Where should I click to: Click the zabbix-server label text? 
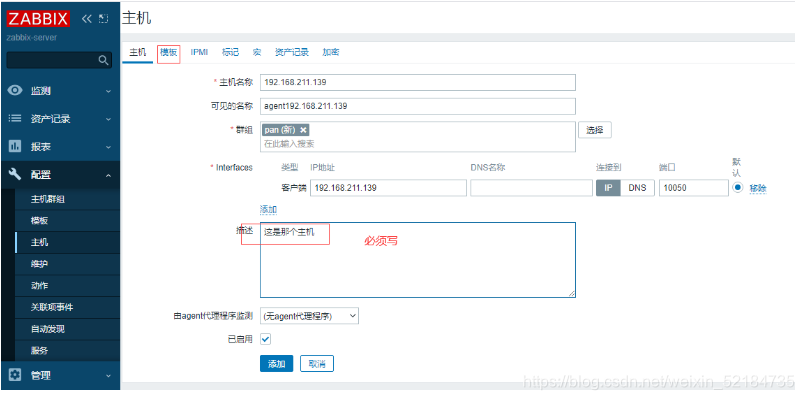(x=32, y=37)
